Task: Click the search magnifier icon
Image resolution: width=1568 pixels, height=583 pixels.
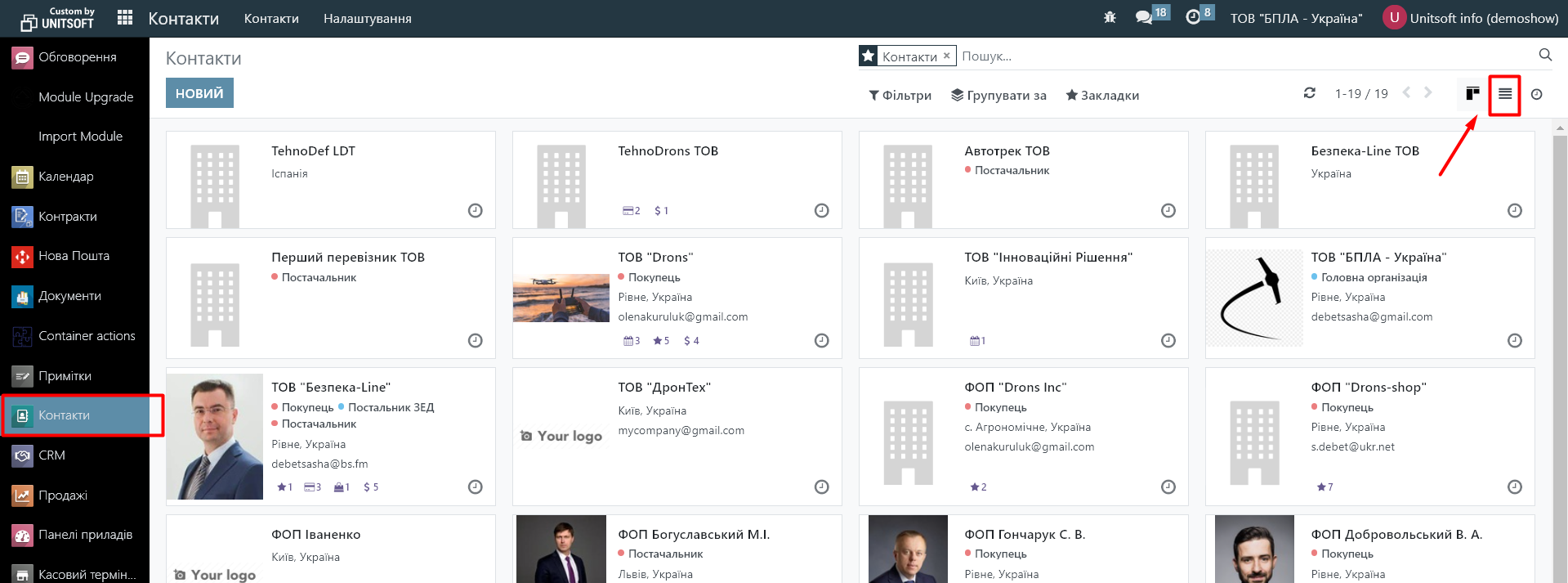Action: coord(1545,55)
